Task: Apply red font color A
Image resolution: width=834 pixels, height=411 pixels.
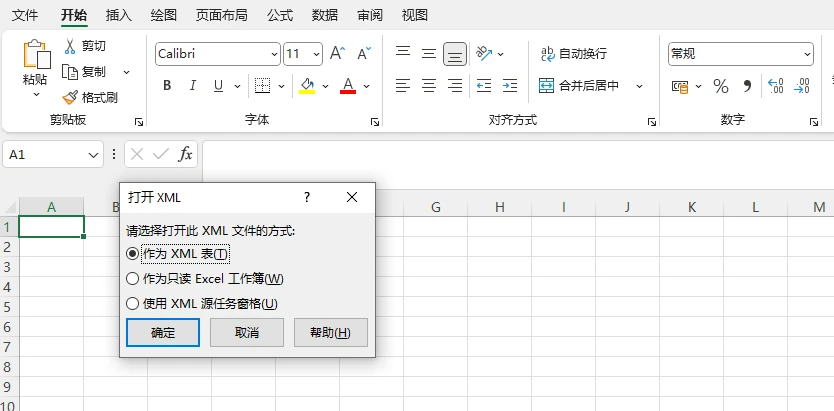Action: point(348,86)
